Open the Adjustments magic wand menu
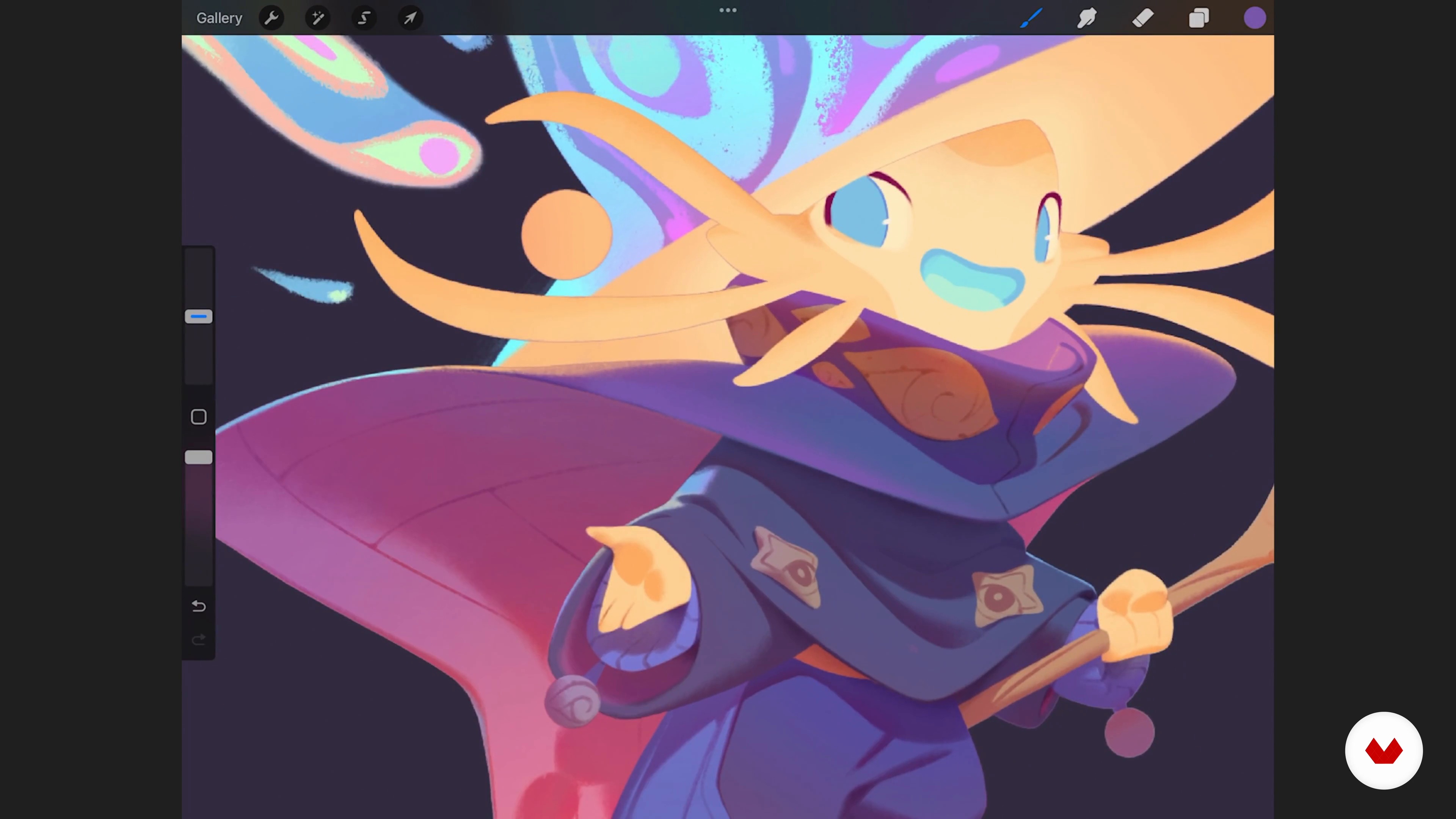 (x=318, y=18)
